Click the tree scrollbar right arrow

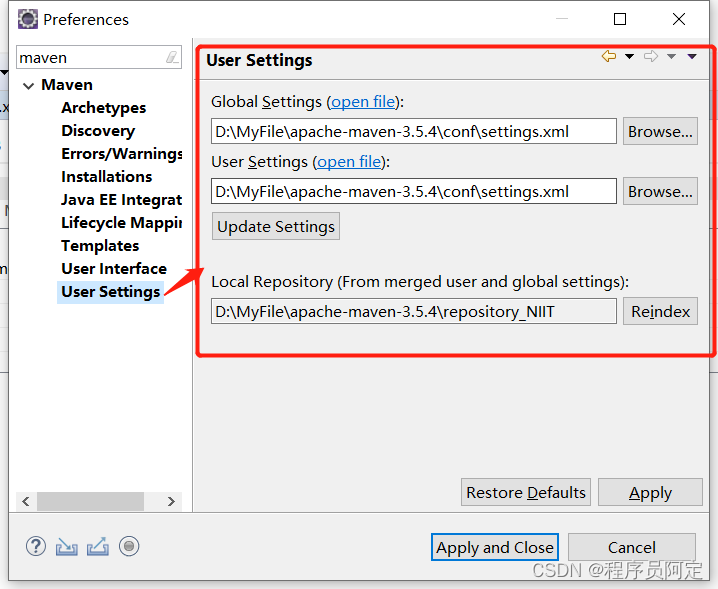pos(171,502)
